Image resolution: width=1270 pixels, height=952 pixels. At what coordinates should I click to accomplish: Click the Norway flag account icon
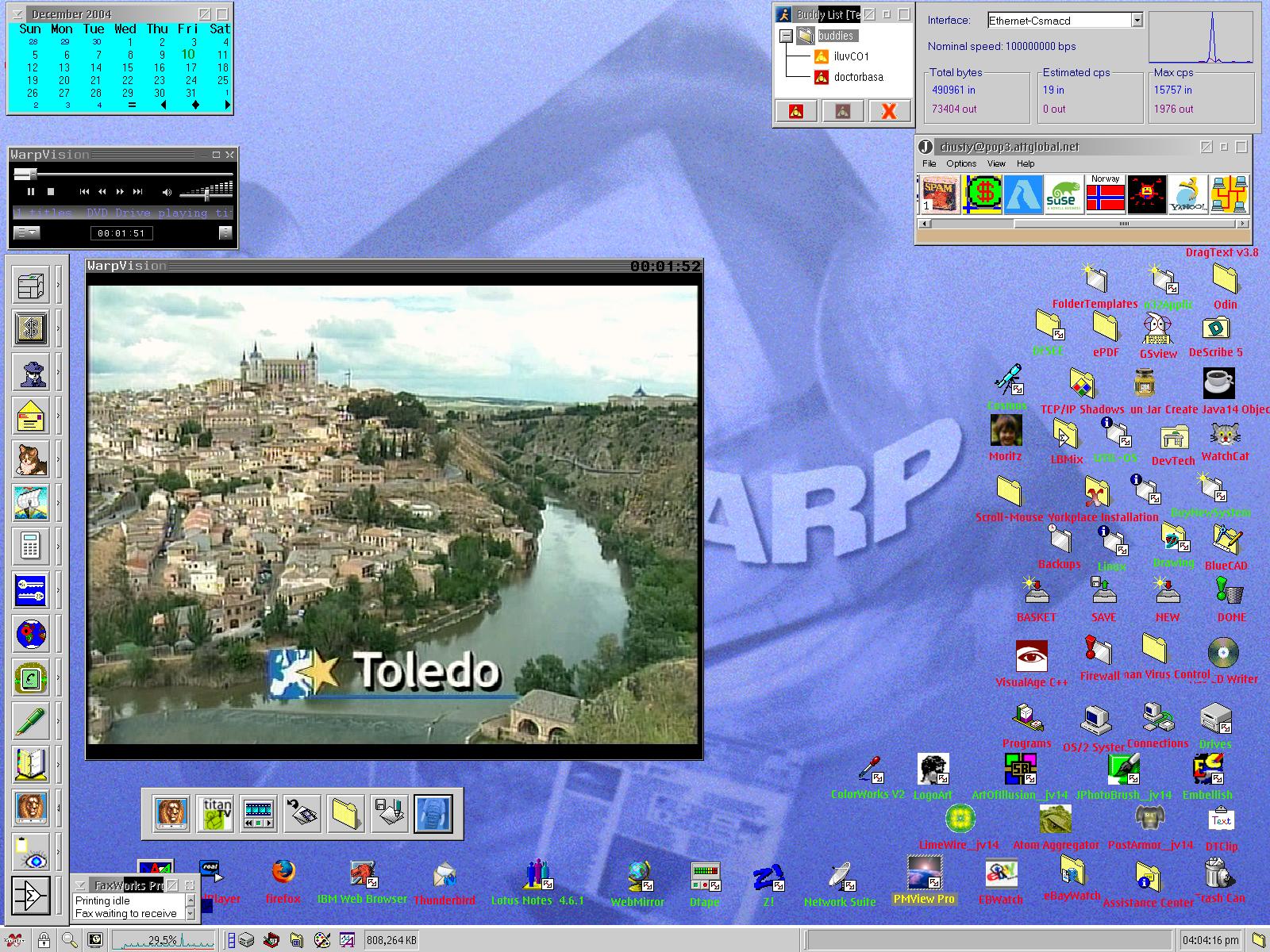[x=1105, y=194]
